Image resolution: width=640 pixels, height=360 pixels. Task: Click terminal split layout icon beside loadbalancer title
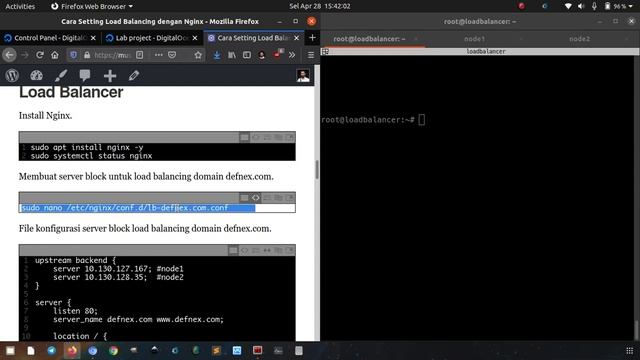325,51
